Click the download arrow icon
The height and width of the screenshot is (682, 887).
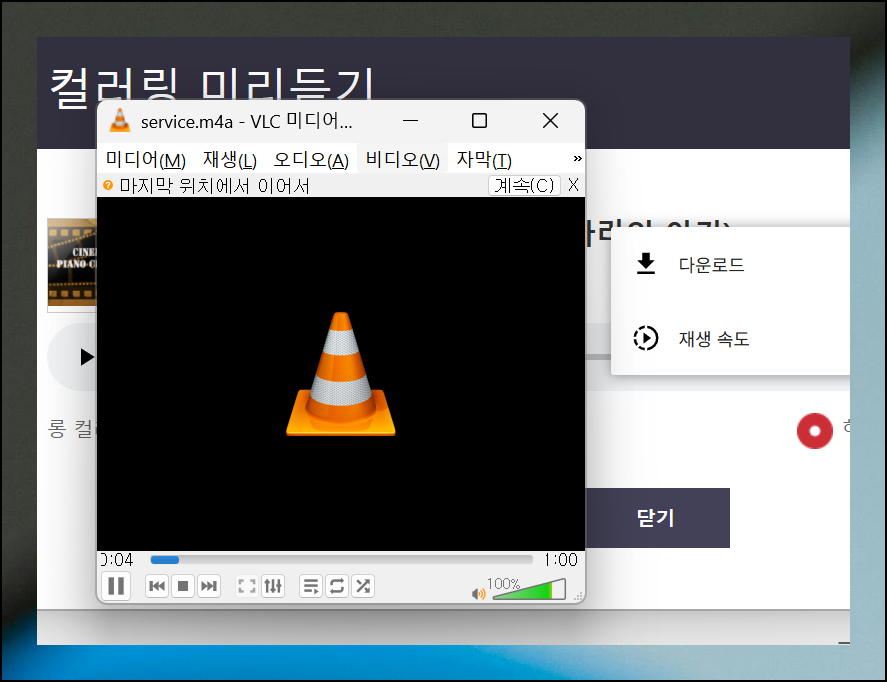coord(645,264)
